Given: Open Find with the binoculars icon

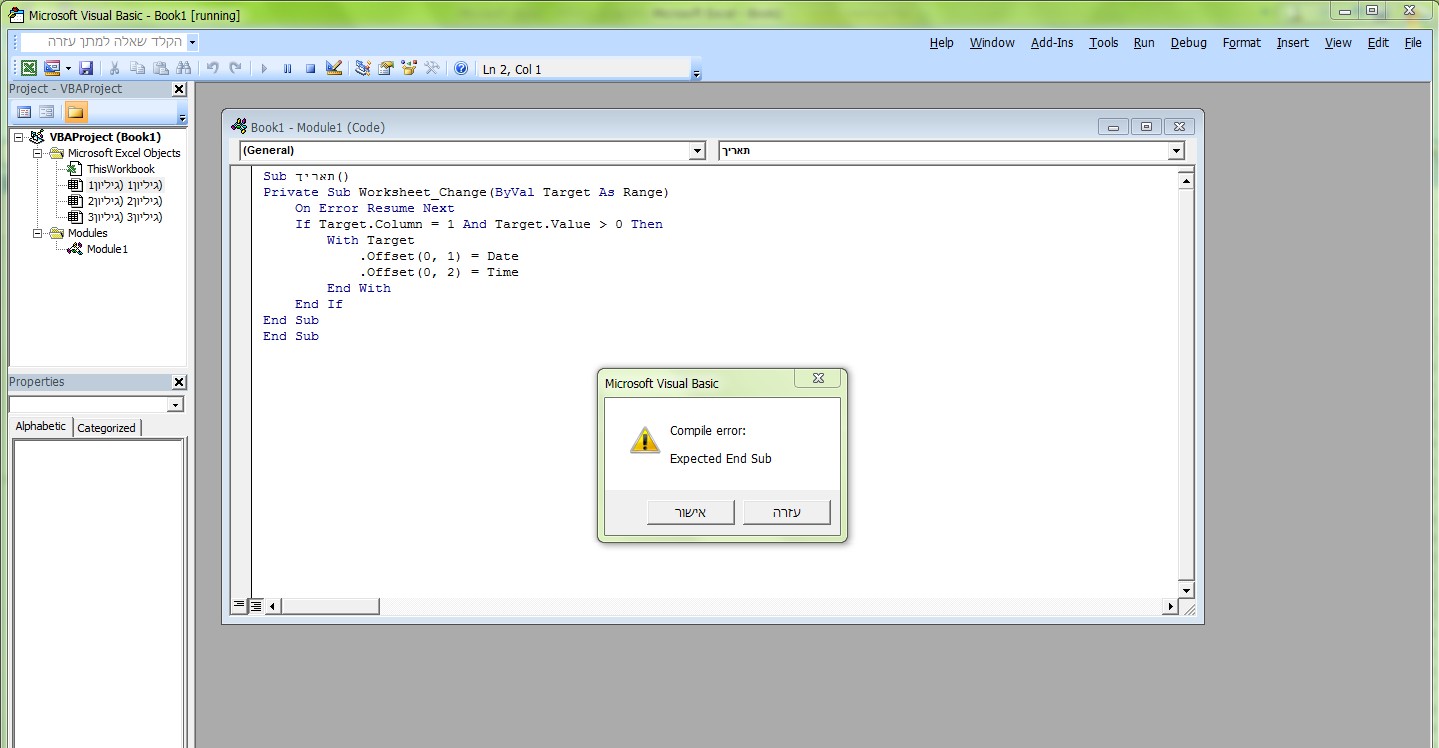Looking at the screenshot, I should (183, 68).
